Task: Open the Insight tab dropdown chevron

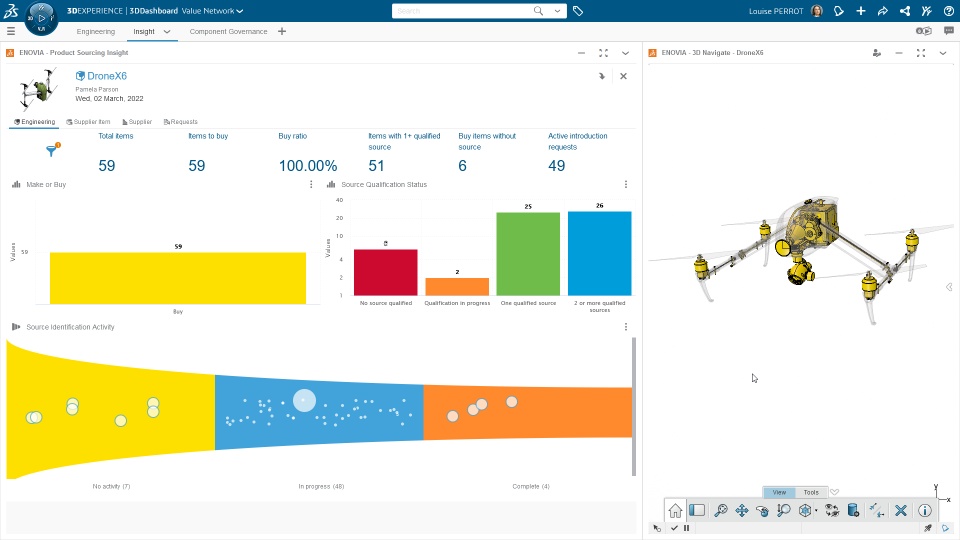Action: tap(167, 31)
